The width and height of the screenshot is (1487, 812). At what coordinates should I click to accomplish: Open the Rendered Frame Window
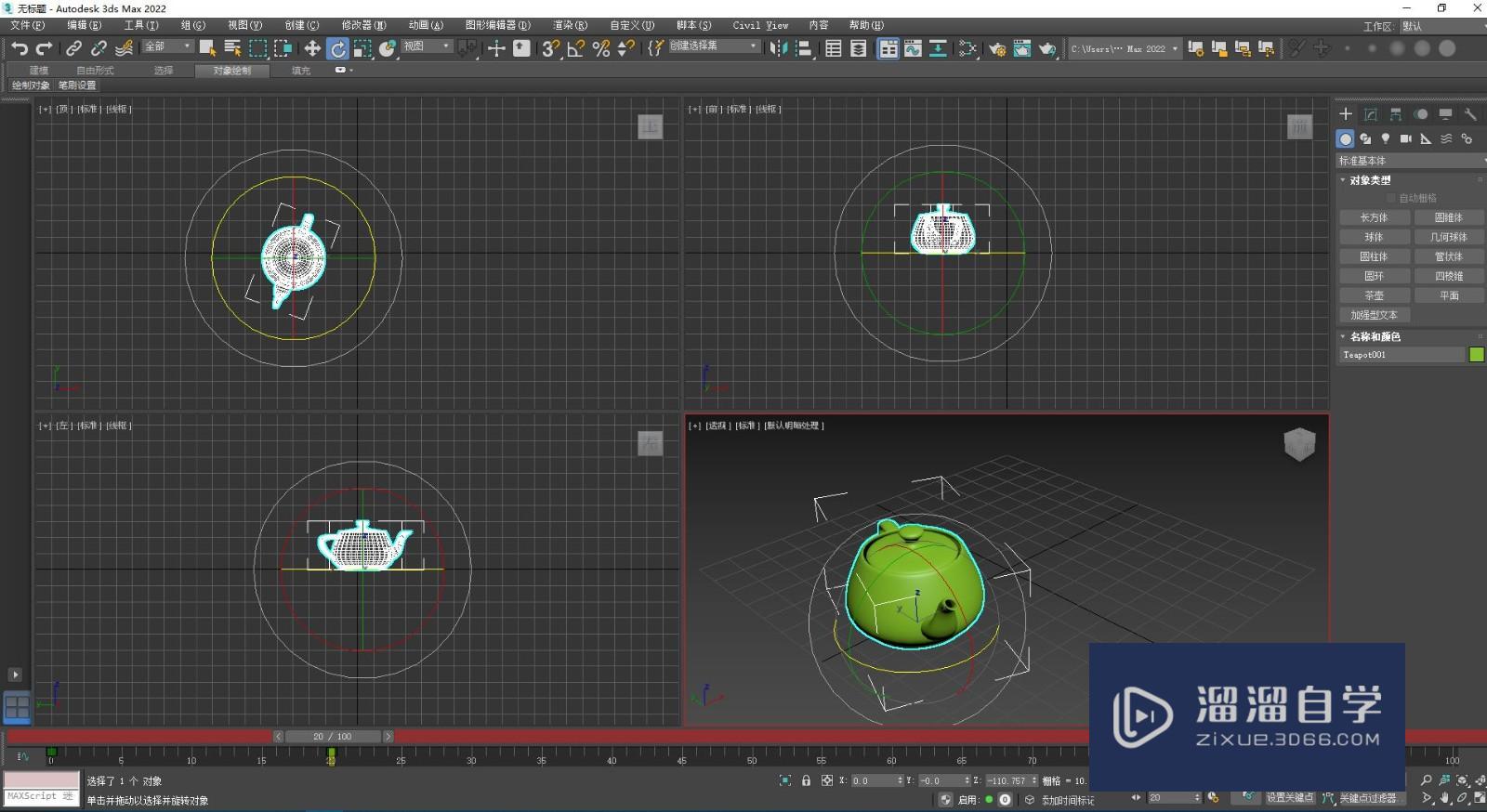tap(1022, 48)
